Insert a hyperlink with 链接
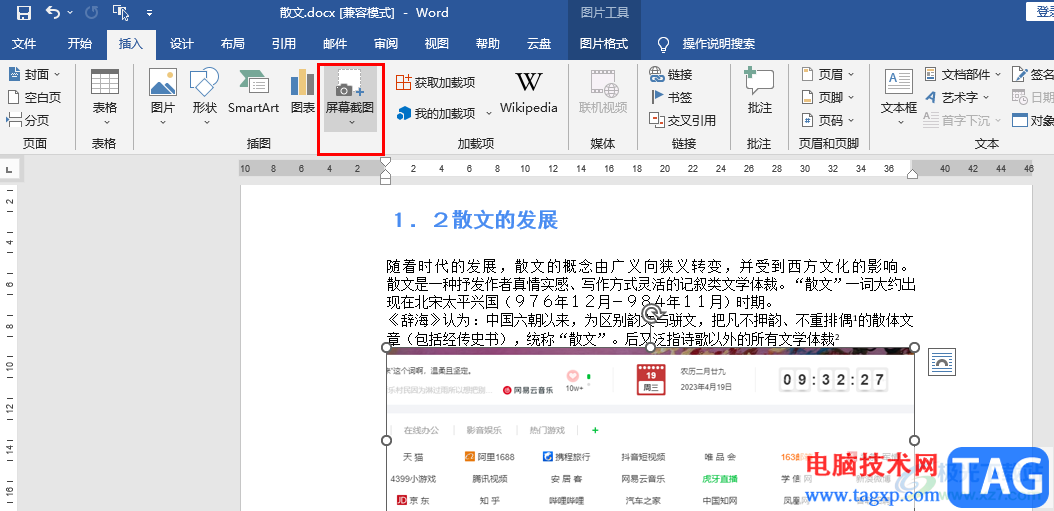This screenshot has height=511, width=1054. [671, 75]
